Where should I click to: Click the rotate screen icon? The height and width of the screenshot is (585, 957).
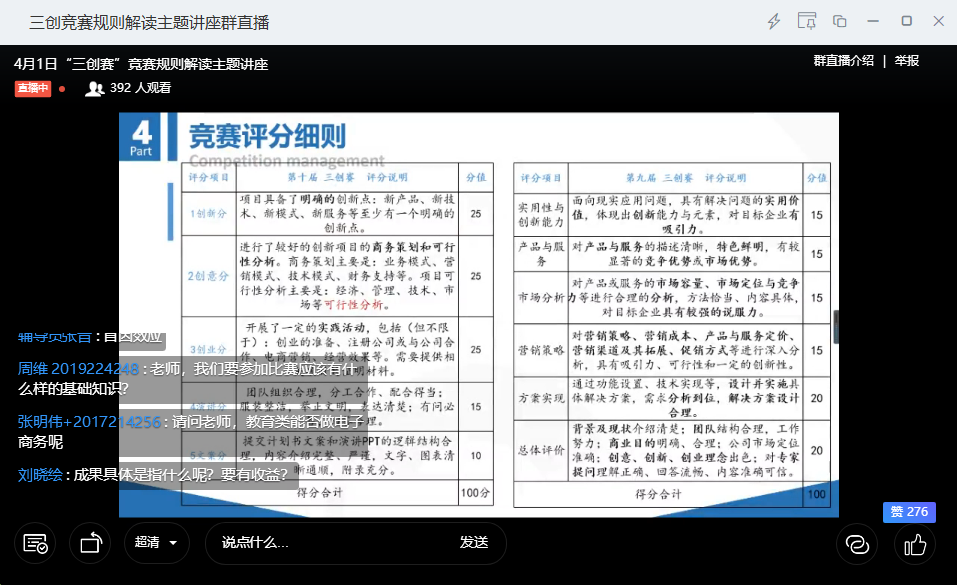pos(90,543)
